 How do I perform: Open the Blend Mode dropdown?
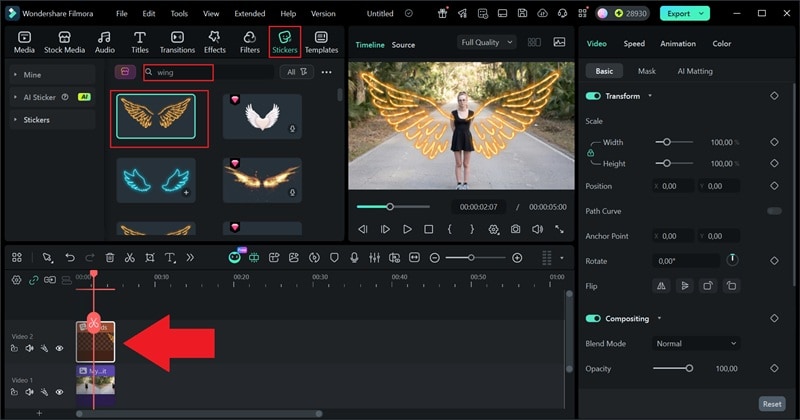[696, 343]
